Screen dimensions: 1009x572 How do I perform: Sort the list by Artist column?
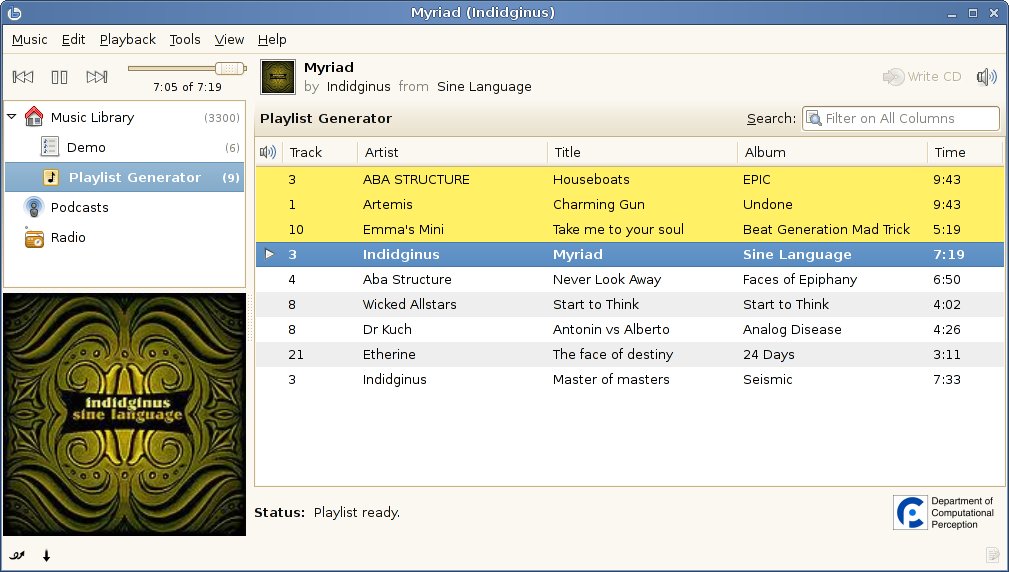pyautogui.click(x=452, y=152)
